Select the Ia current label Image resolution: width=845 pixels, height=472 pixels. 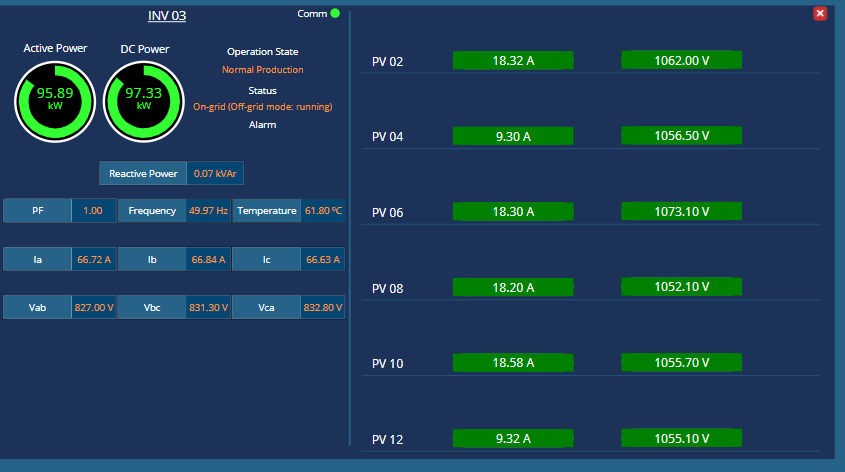(38, 260)
